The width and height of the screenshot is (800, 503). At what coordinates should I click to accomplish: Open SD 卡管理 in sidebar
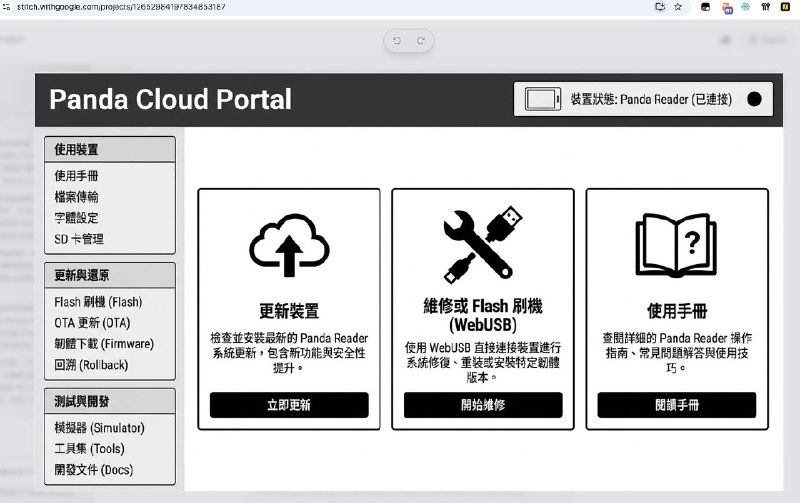pos(79,239)
